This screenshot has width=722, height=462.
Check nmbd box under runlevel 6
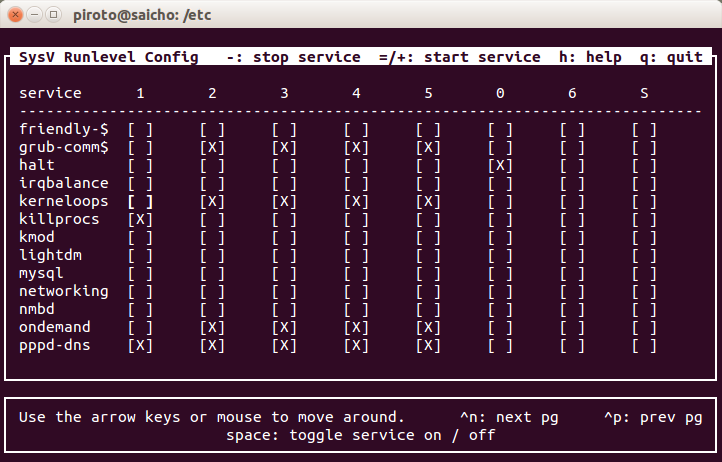573,309
